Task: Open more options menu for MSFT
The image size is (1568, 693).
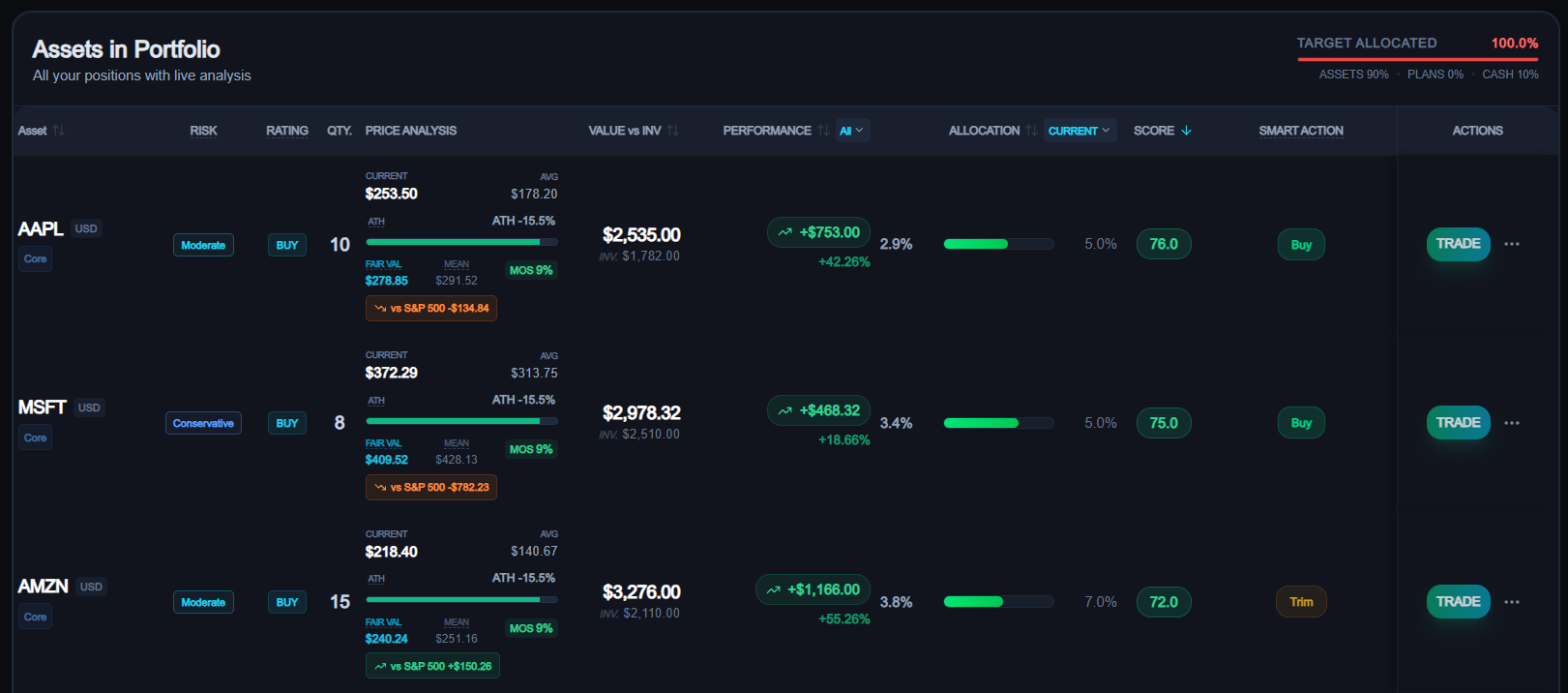Action: 1512,423
